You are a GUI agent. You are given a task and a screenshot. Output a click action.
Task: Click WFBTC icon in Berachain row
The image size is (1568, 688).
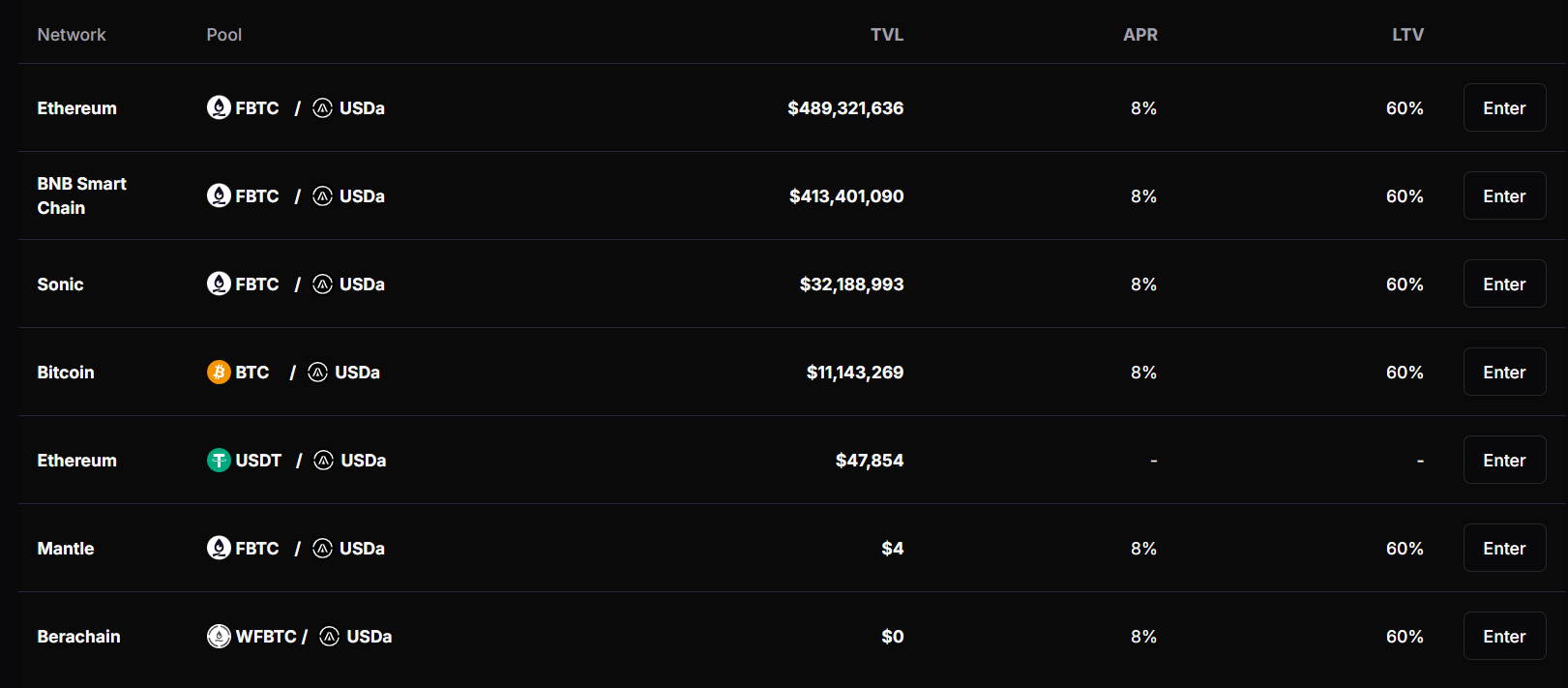pos(219,637)
